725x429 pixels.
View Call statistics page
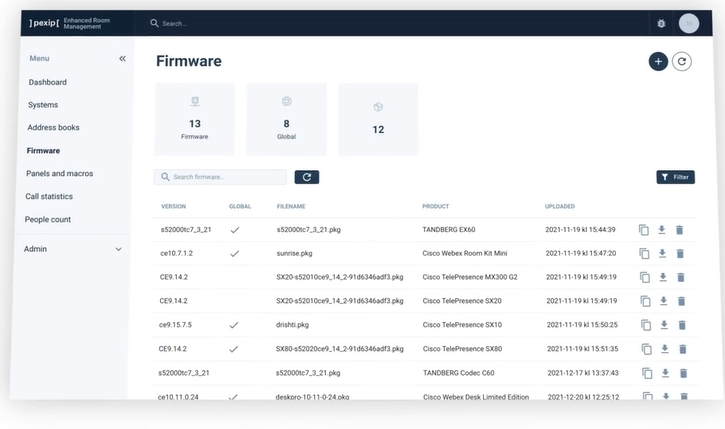click(x=49, y=196)
